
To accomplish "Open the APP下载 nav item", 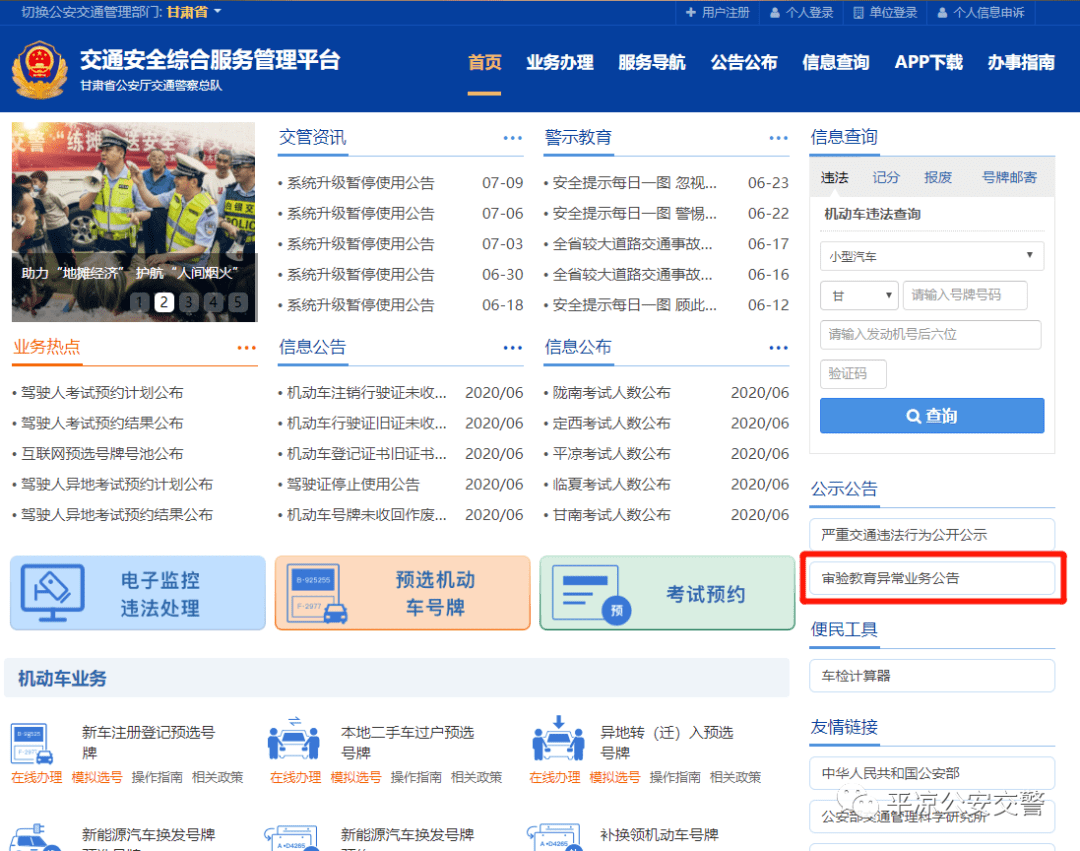I will 928,63.
